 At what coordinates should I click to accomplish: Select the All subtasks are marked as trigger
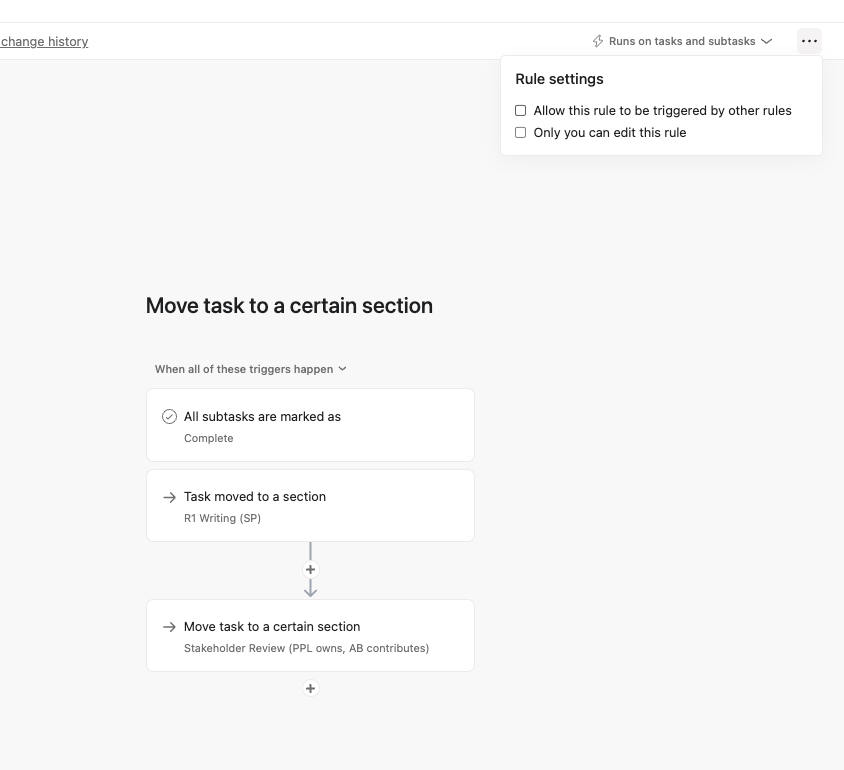pyautogui.click(x=310, y=425)
